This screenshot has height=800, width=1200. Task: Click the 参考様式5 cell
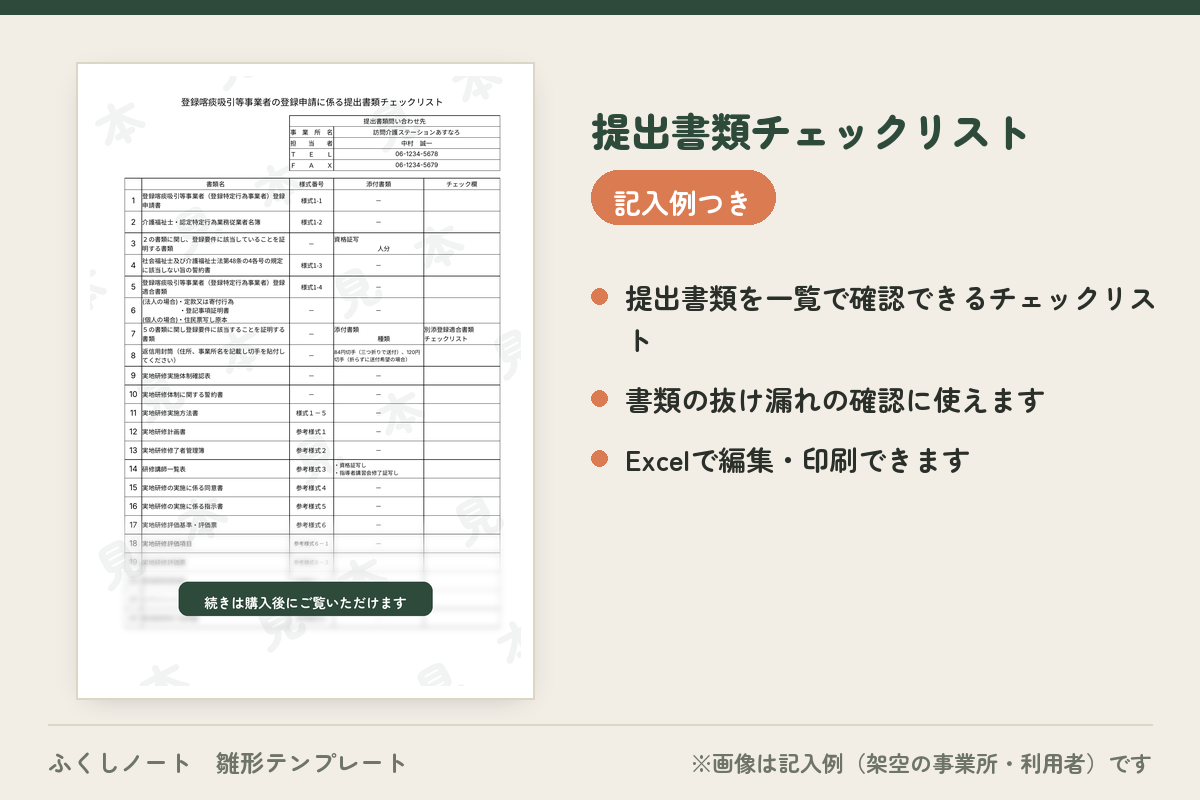click(311, 507)
